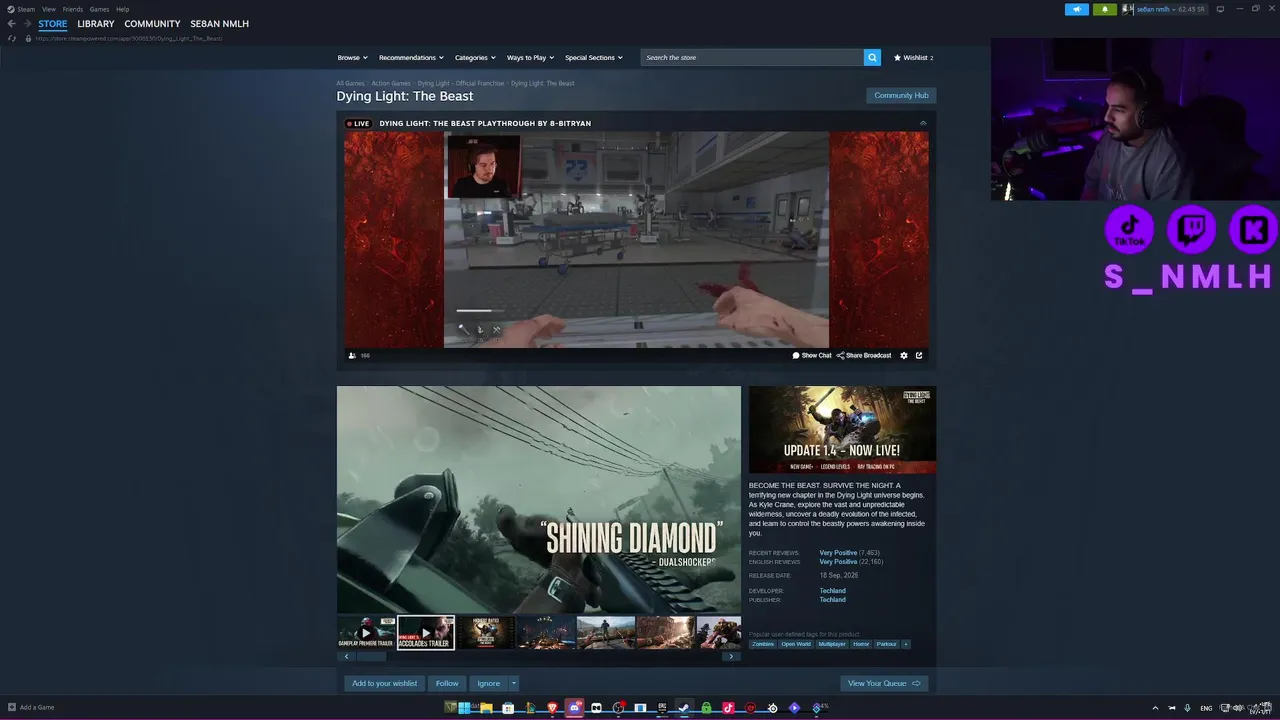This screenshot has width=1280, height=720.
Task: Open the announcements megaphone button
Action: tap(1077, 9)
